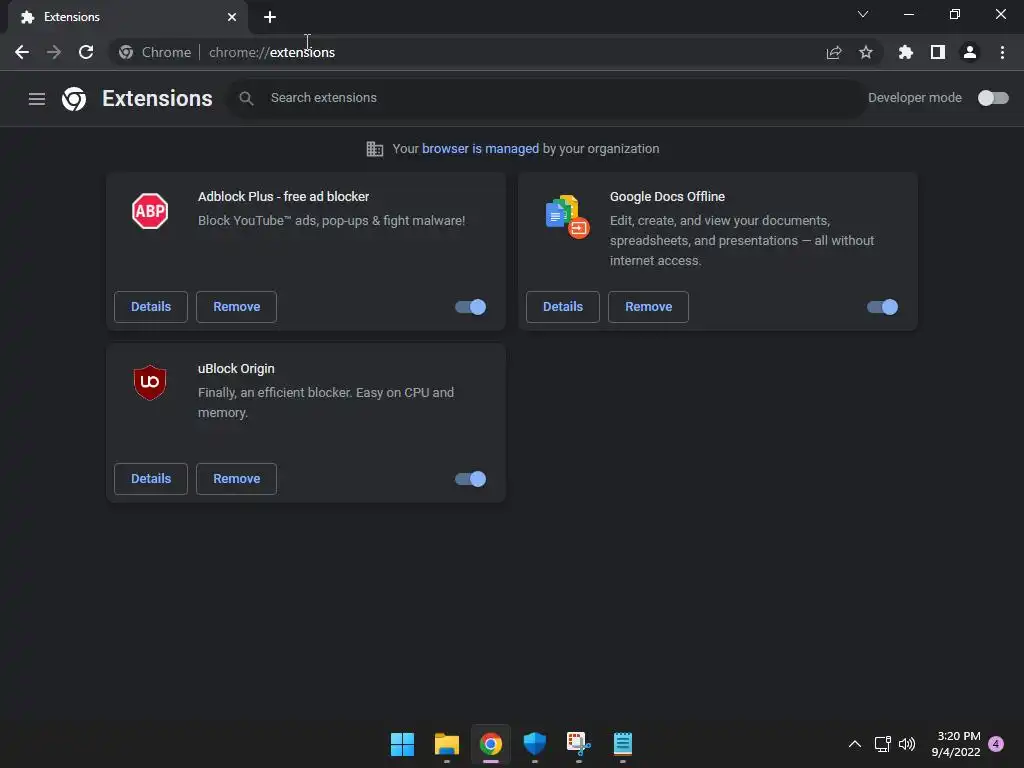Open the Windows Start menu

[x=402, y=744]
